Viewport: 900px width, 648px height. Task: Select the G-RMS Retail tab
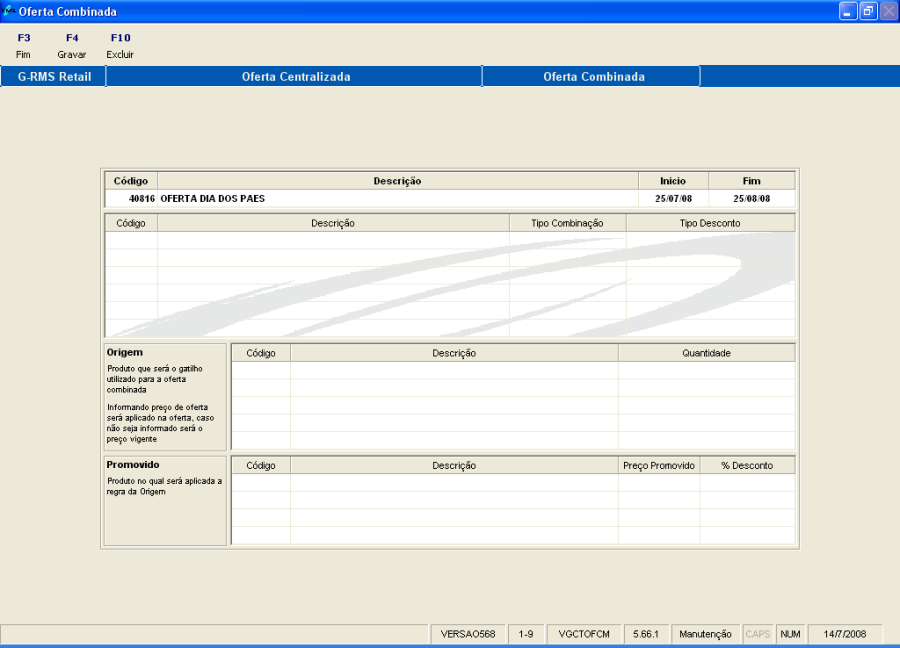(54, 76)
